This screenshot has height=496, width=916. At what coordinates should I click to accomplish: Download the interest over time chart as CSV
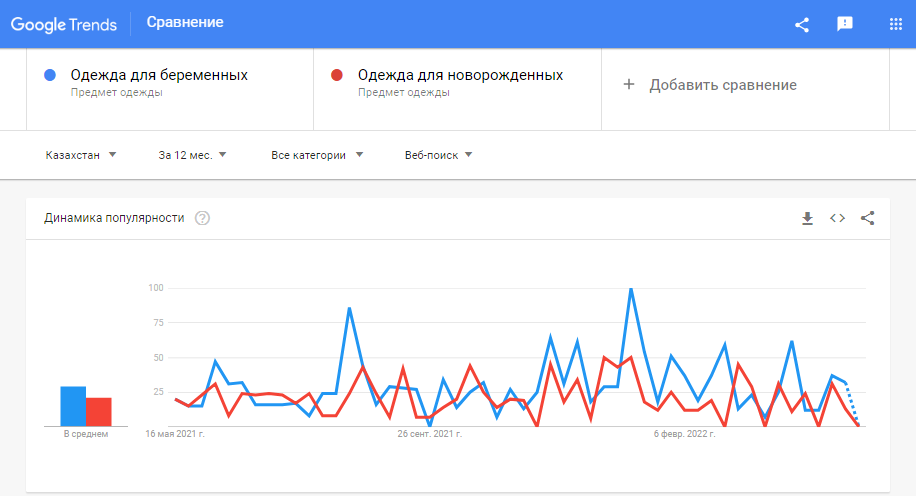tap(808, 218)
